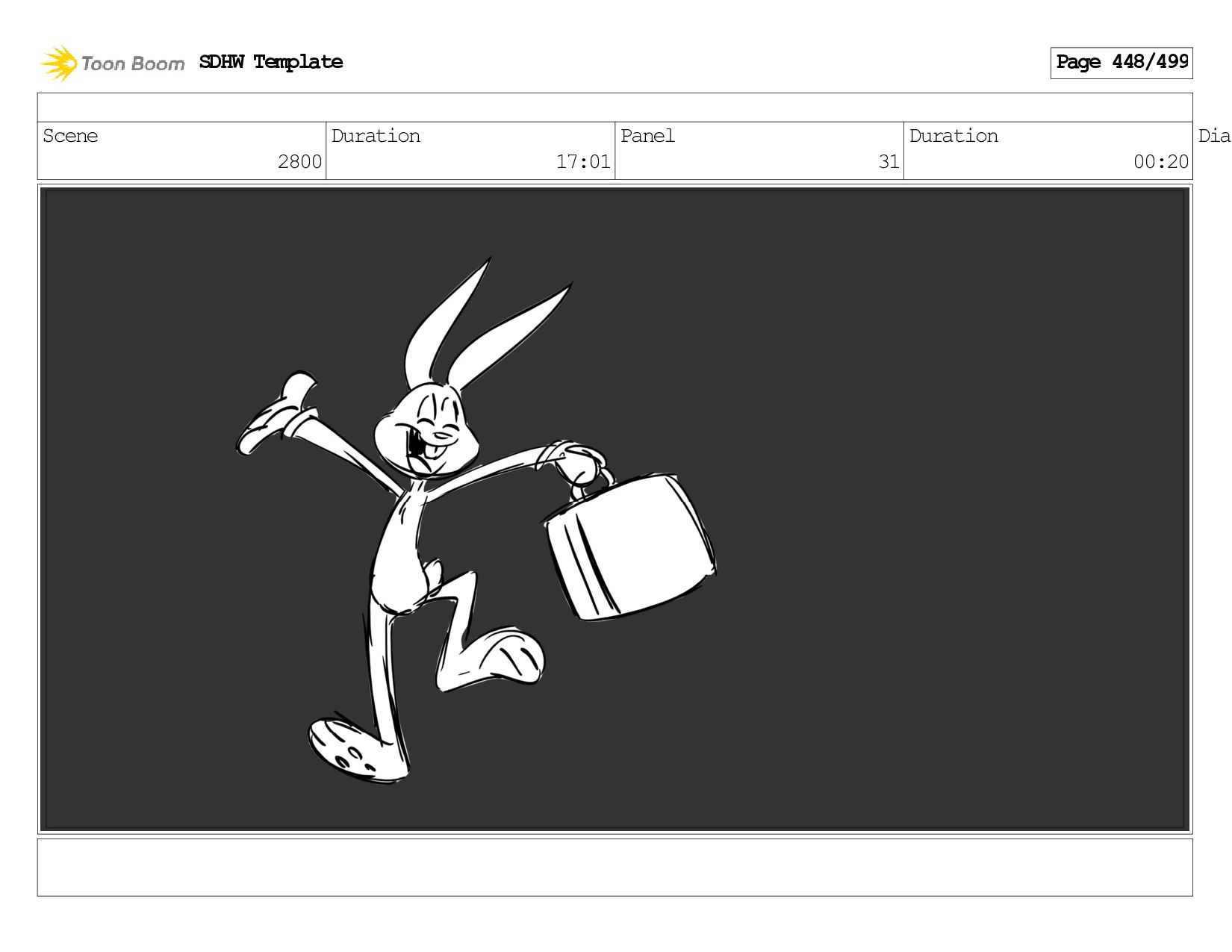Click the scene duration value 17:01
Screen dimensions: 1232x952
(x=583, y=162)
